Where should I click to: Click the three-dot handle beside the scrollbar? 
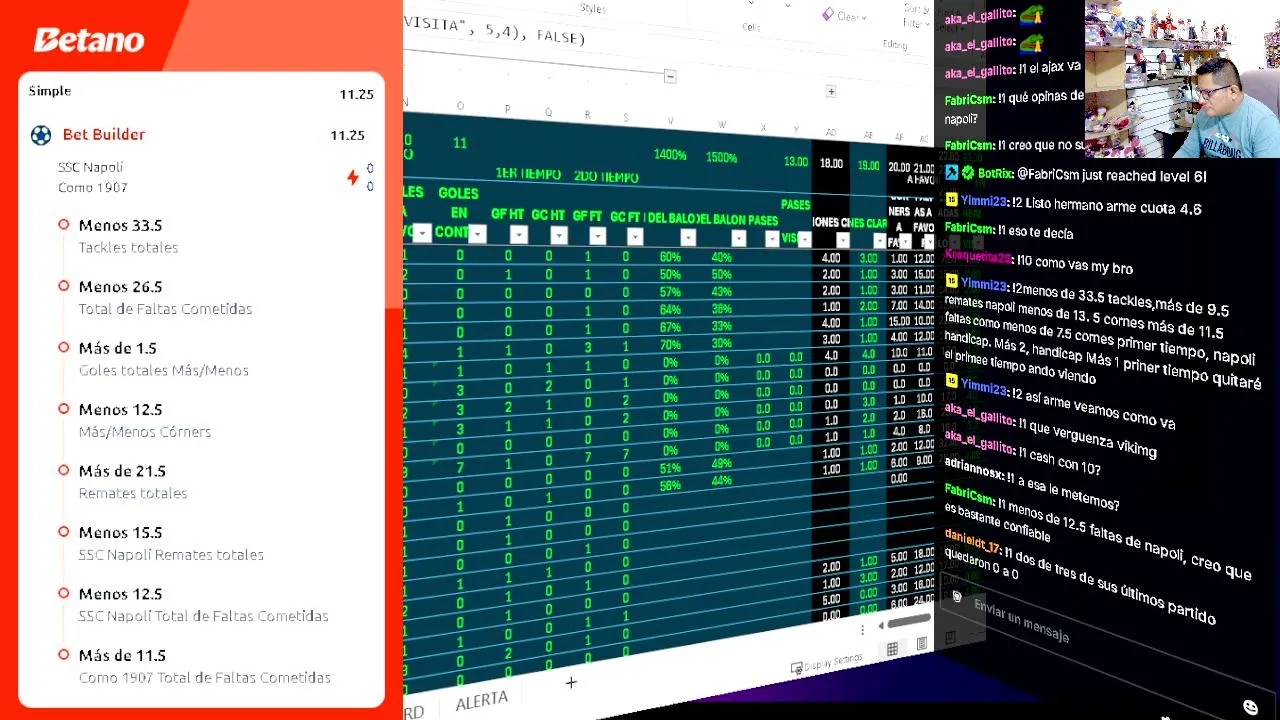[862, 630]
